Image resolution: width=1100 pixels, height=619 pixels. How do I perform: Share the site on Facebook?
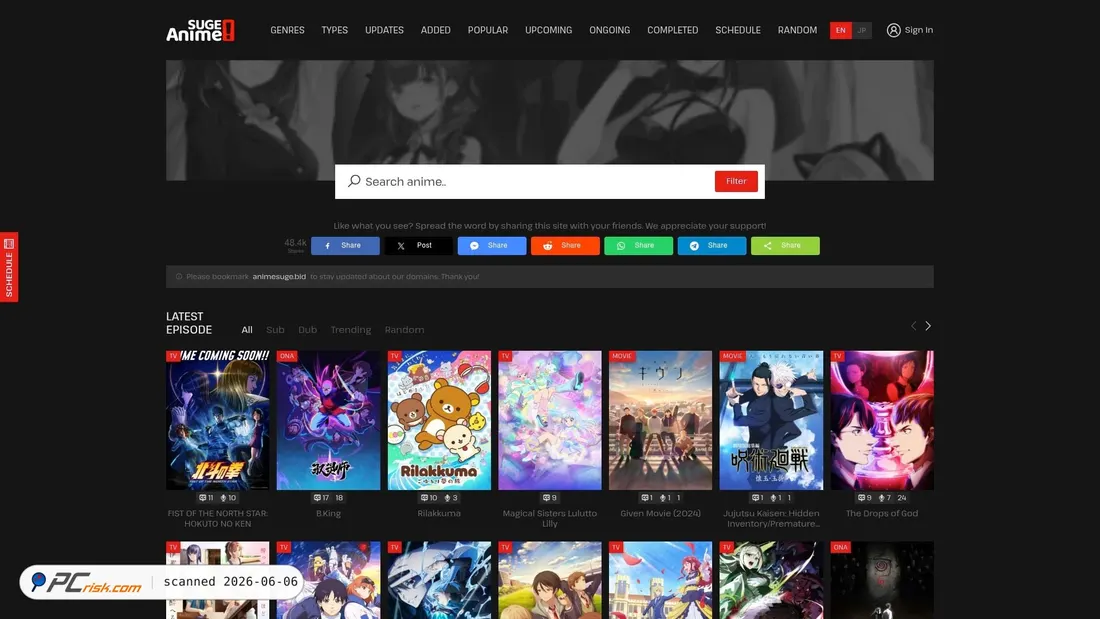[x=345, y=246]
